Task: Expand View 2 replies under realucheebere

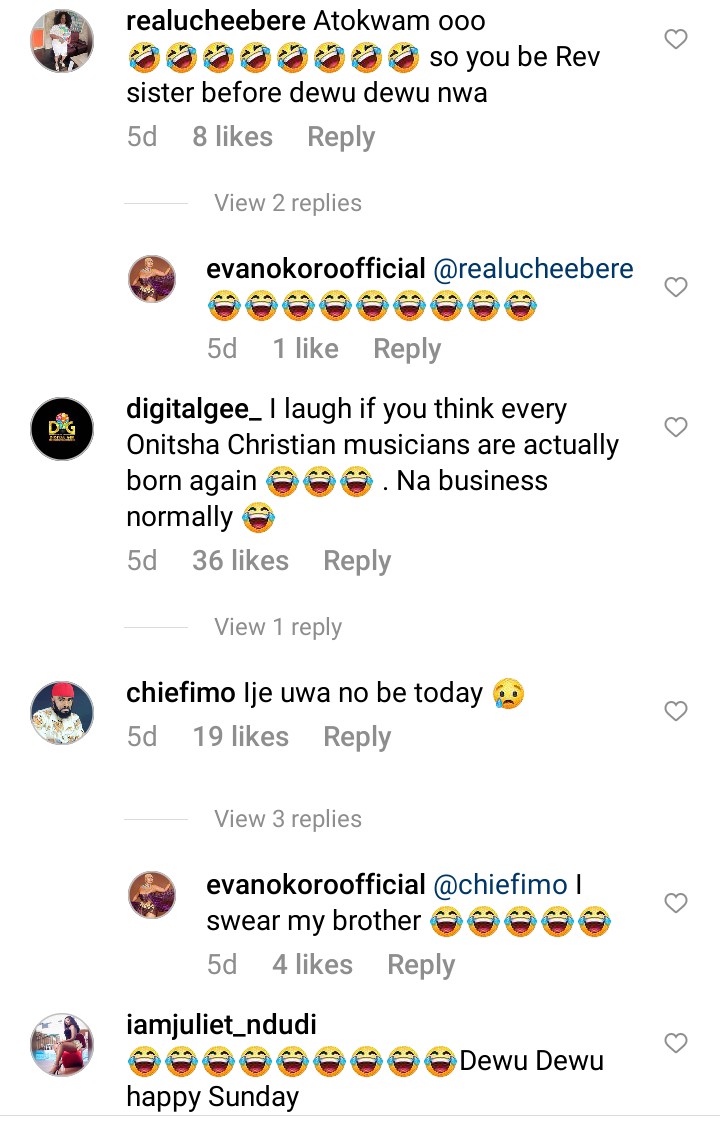Action: (x=288, y=203)
